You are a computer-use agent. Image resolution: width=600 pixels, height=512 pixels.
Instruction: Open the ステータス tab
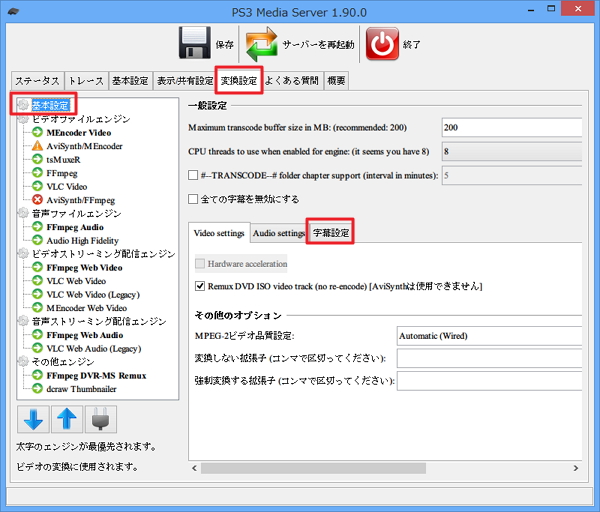(38, 81)
